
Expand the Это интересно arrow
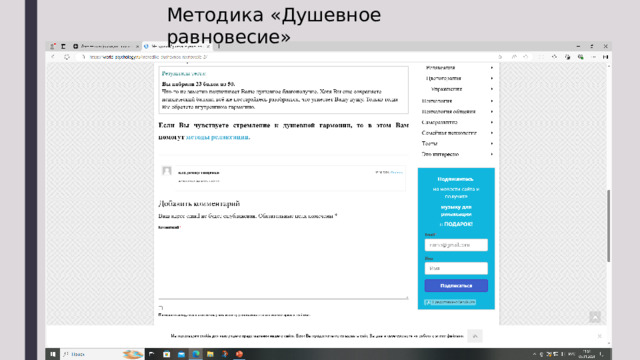pyautogui.click(x=492, y=154)
